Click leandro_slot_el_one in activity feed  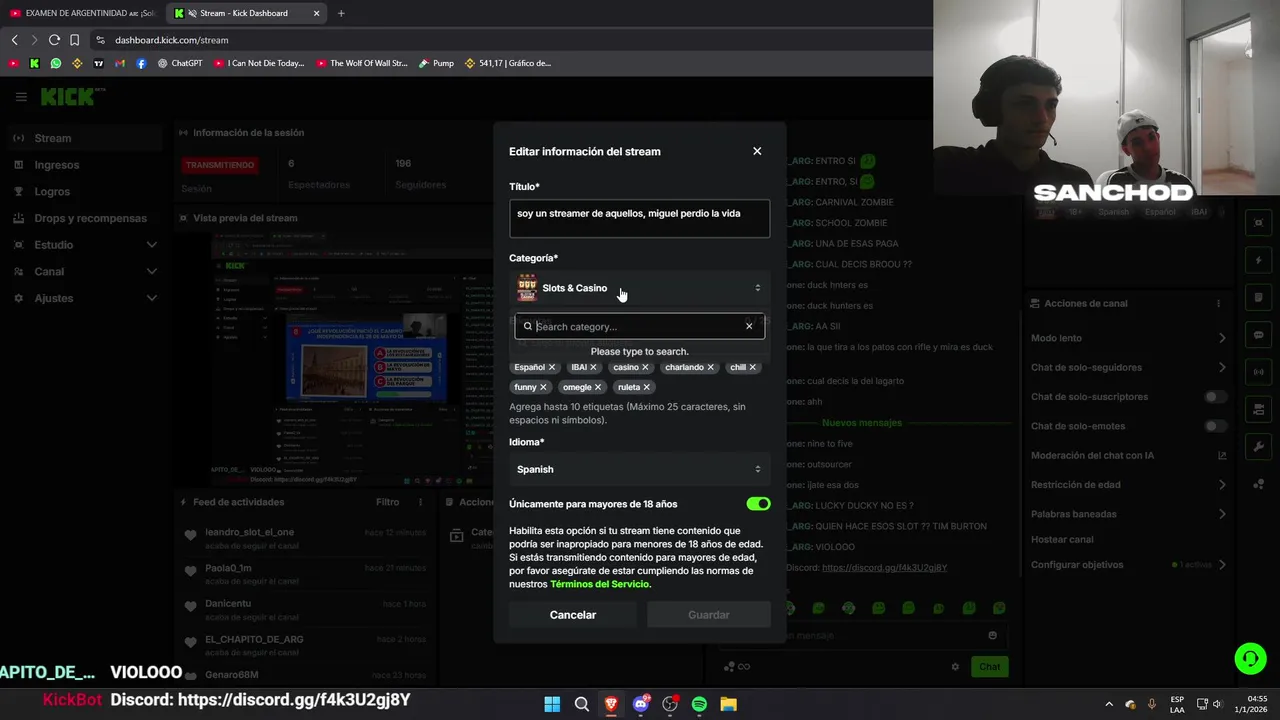tap(250, 532)
